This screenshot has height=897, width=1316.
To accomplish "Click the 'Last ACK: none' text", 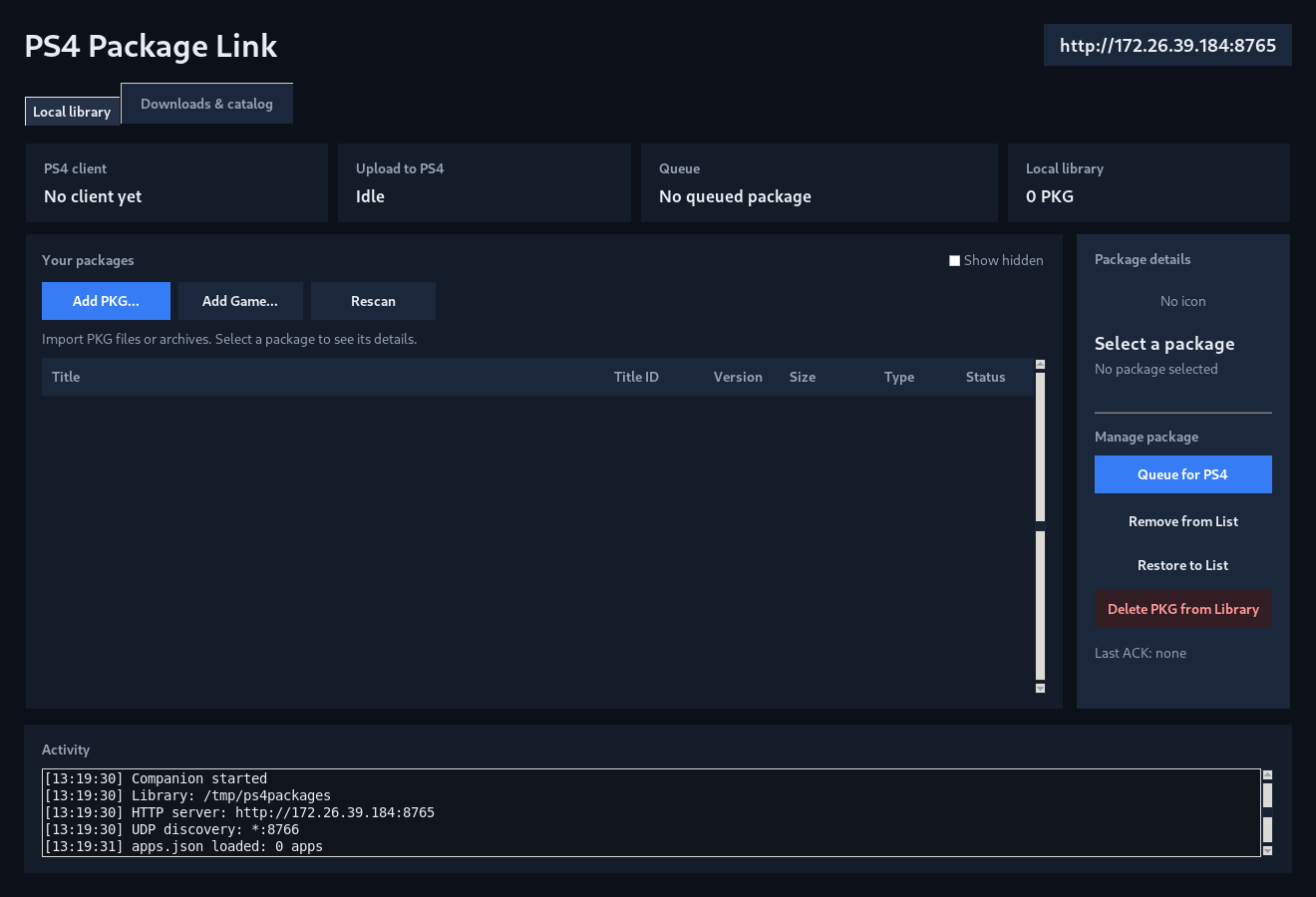I will click(x=1141, y=653).
